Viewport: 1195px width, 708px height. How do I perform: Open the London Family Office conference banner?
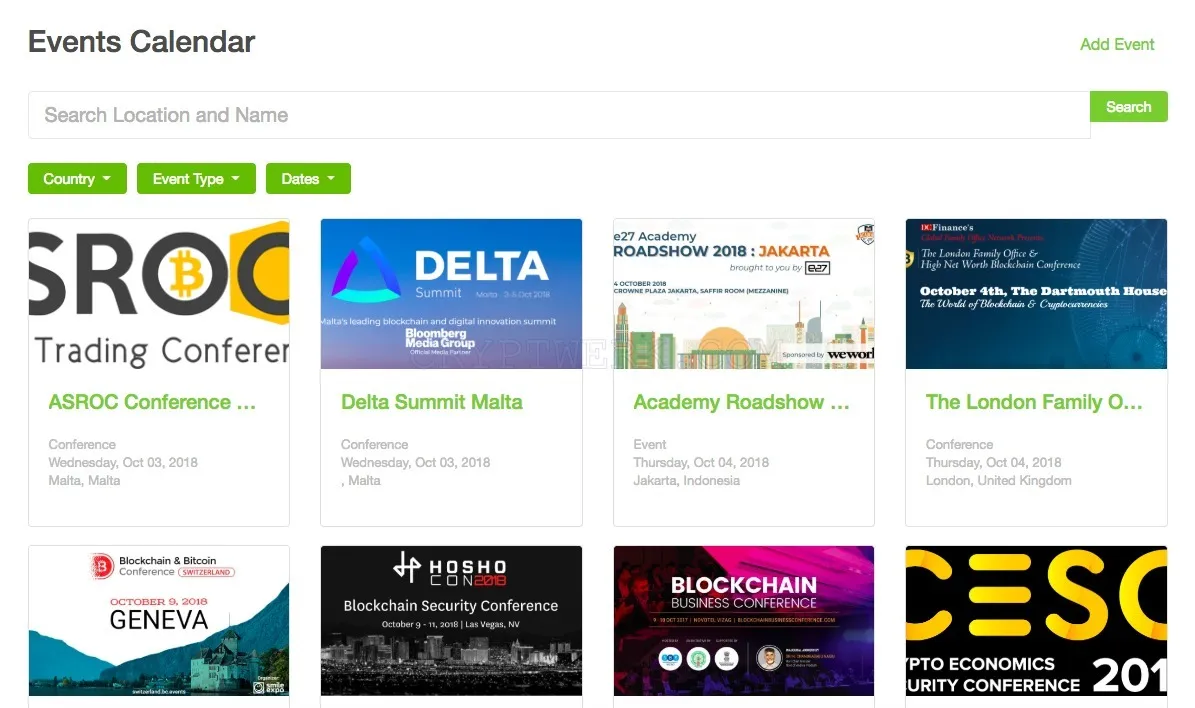1036,294
